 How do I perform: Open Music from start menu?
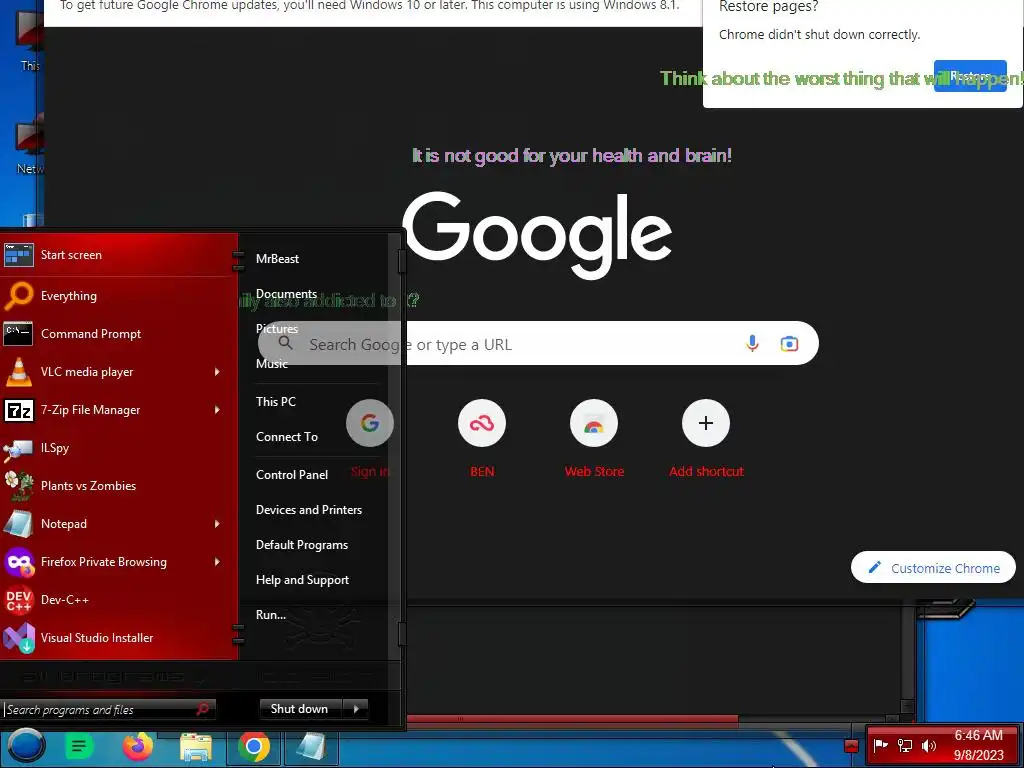point(272,364)
